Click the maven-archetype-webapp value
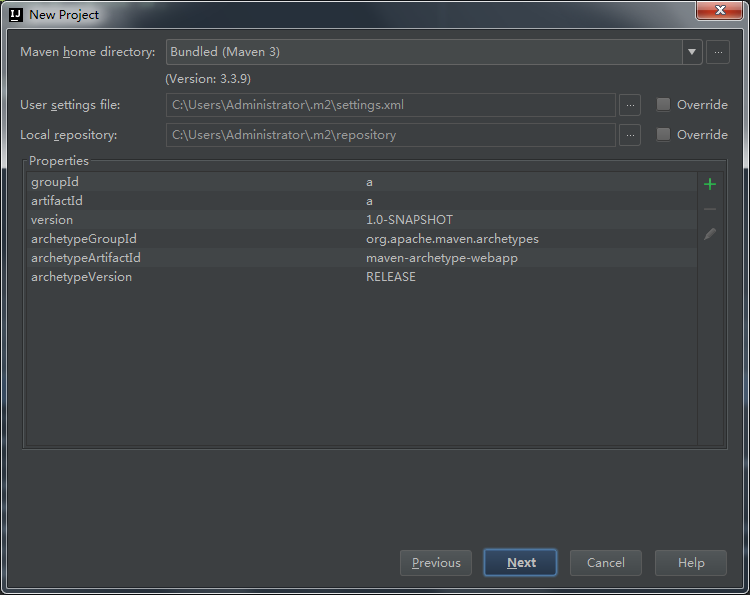750x595 pixels. (x=441, y=258)
